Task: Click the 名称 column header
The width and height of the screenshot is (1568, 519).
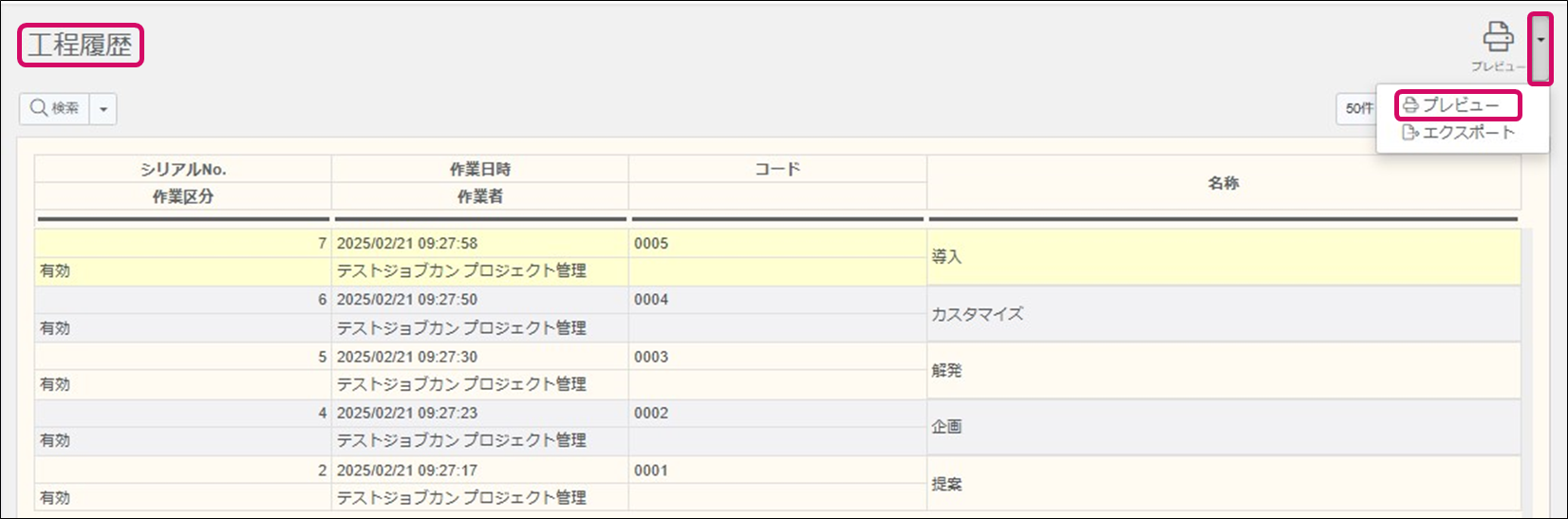Action: 1223,182
